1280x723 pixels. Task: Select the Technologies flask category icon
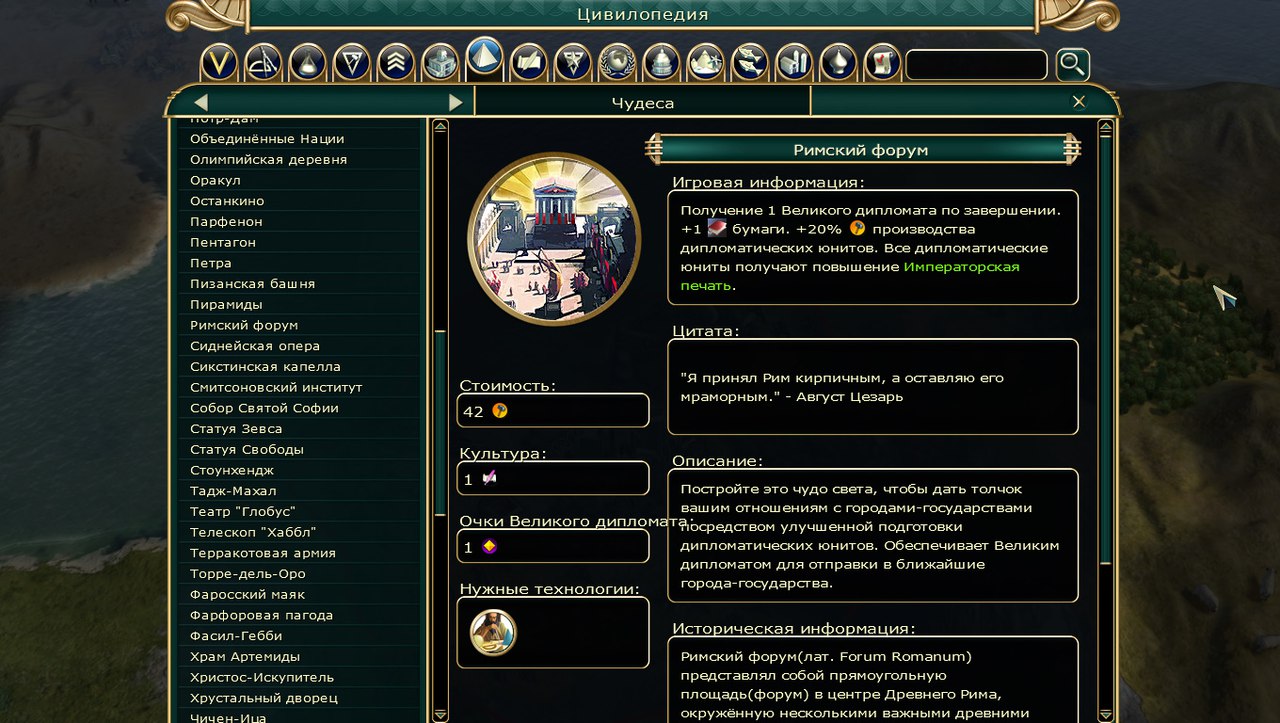[307, 63]
